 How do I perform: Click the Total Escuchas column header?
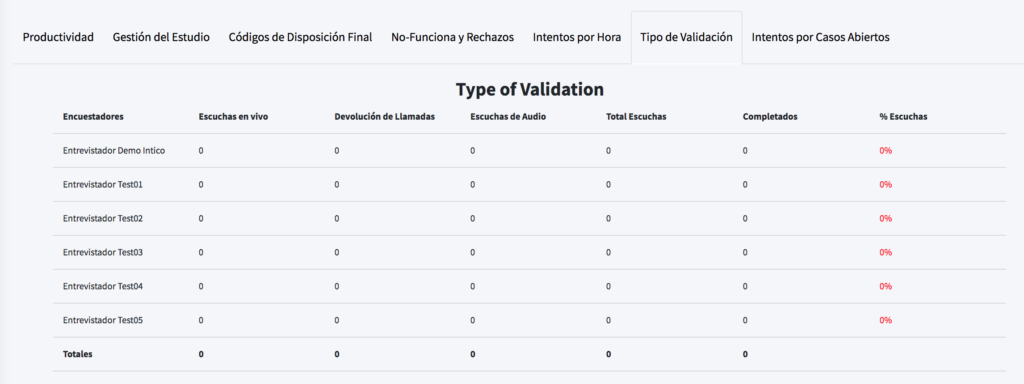point(635,117)
